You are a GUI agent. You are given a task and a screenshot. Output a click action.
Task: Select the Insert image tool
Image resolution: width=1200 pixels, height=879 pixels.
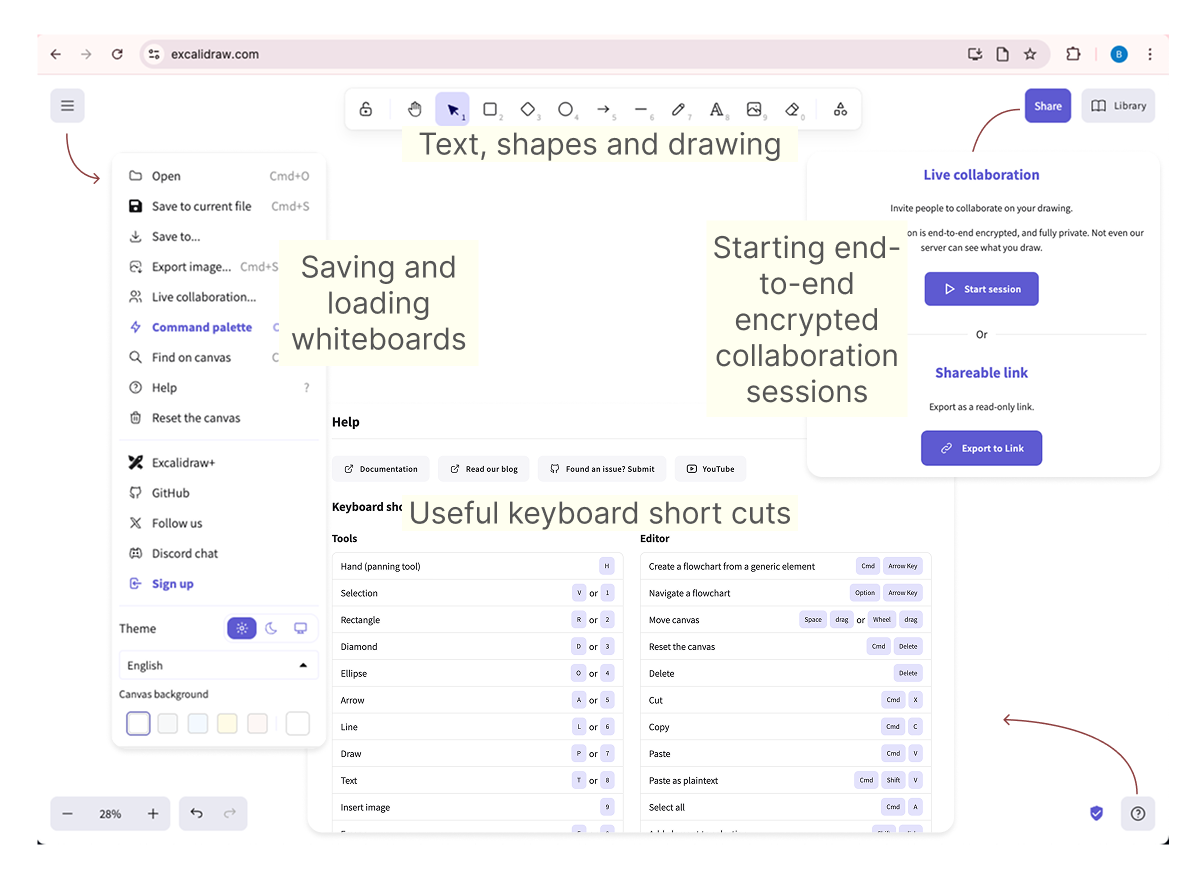754,109
